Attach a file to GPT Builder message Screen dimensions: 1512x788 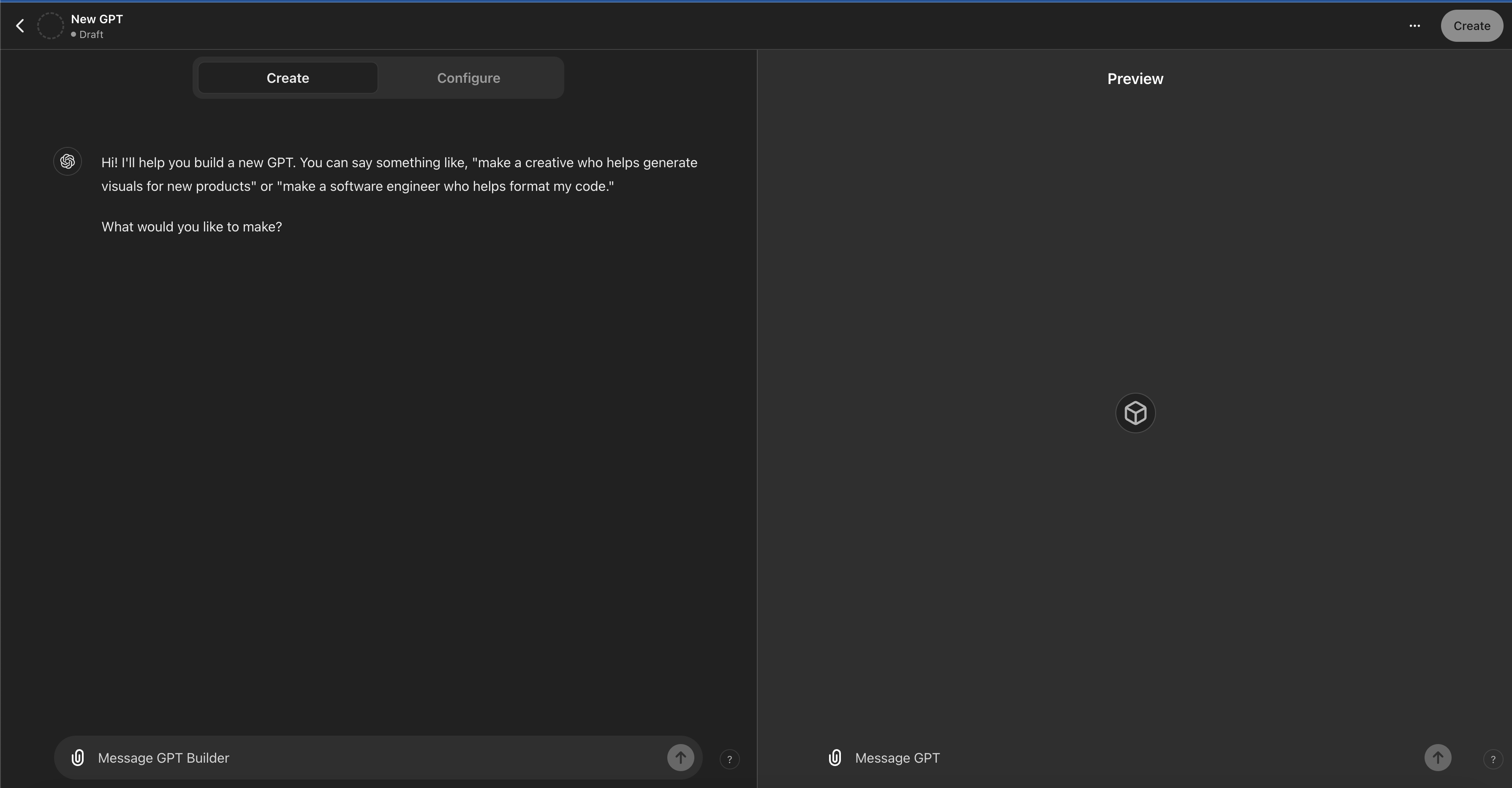77,758
